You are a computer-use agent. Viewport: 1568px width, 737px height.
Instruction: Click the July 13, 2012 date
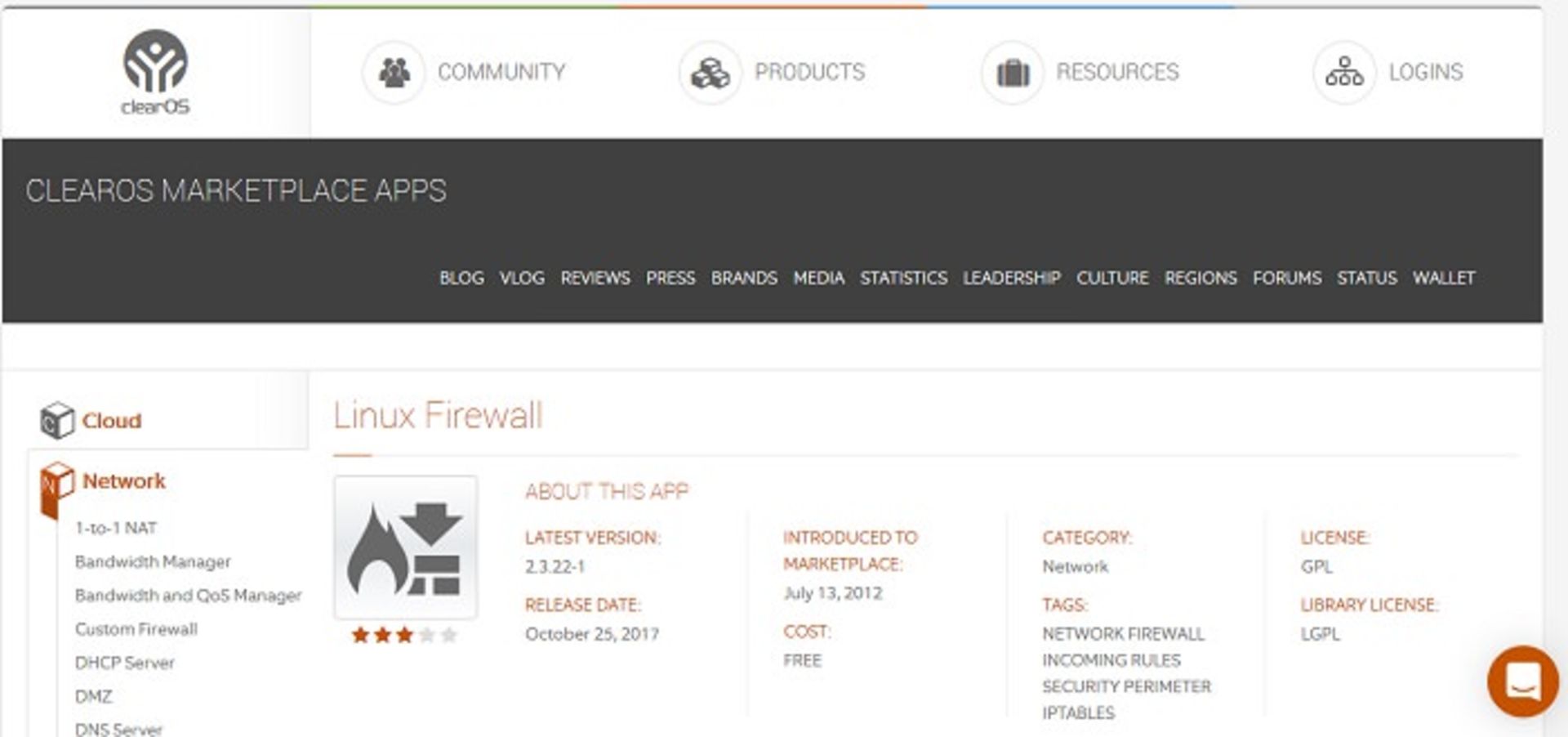pyautogui.click(x=833, y=592)
